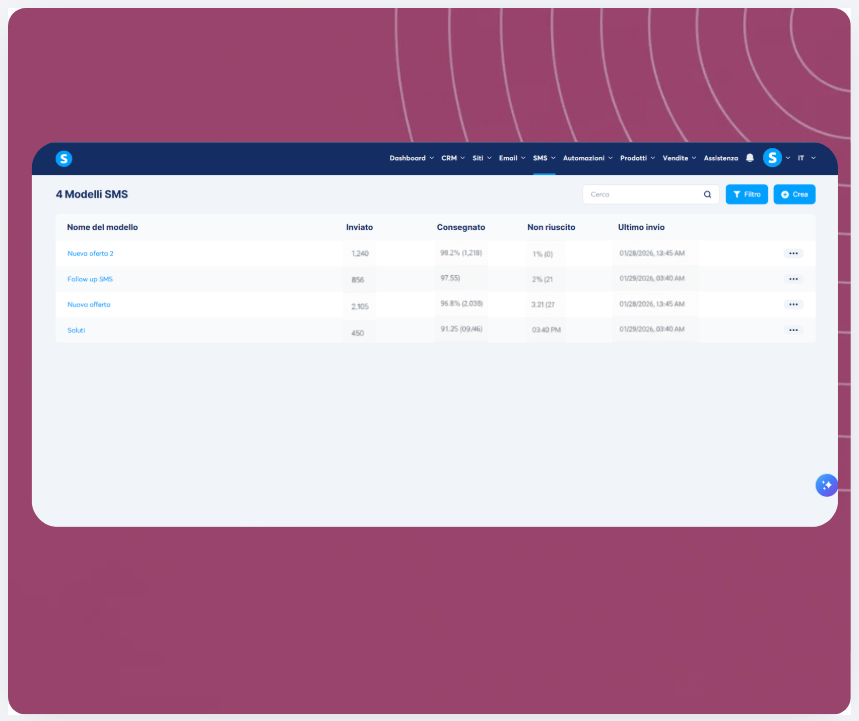Click the Inviato column header
This screenshot has width=859, height=721.
click(359, 227)
